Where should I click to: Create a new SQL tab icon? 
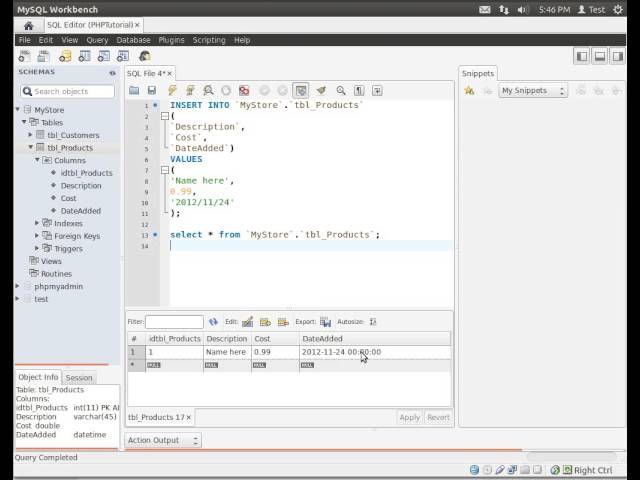click(x=24, y=56)
